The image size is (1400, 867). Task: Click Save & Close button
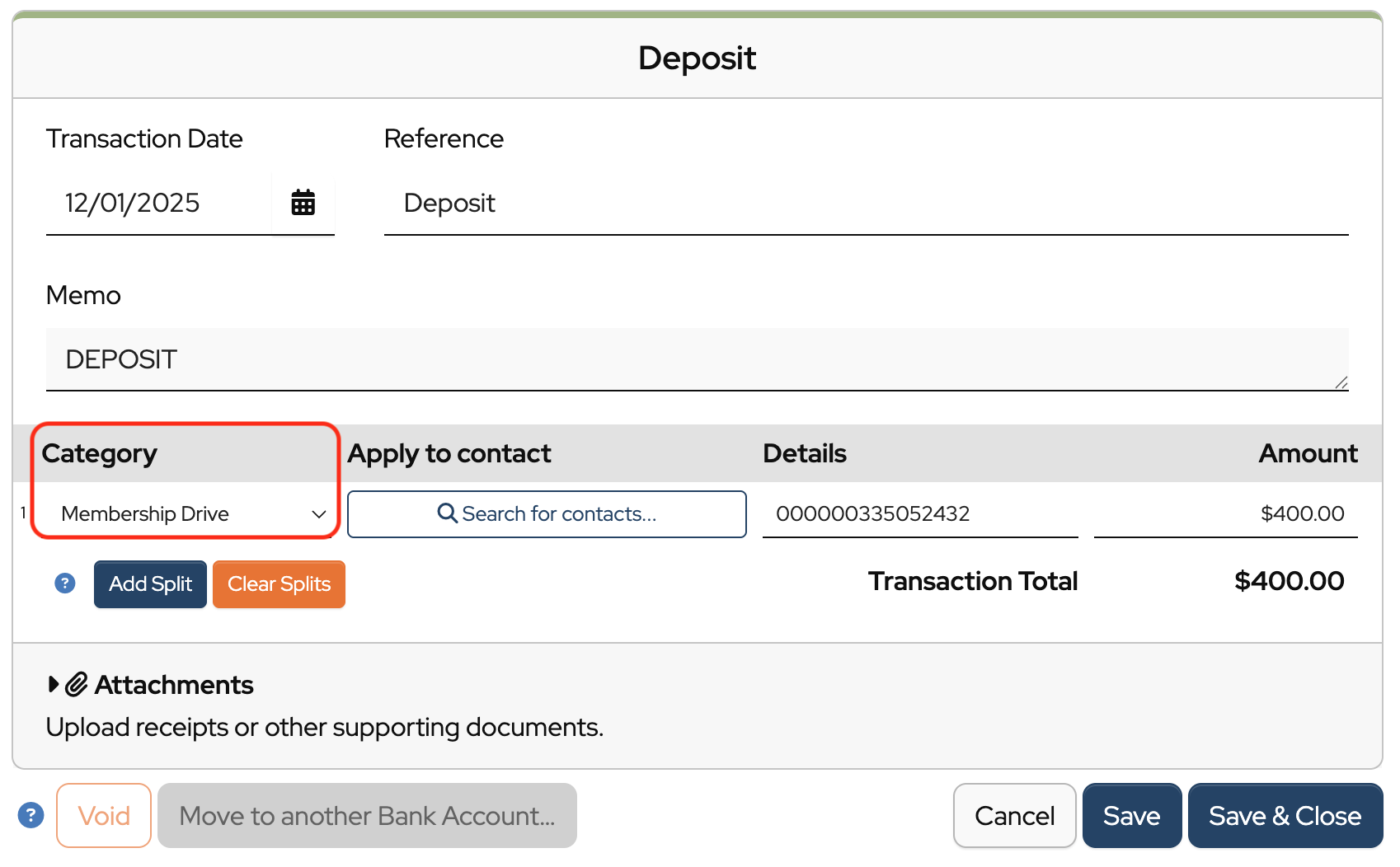point(1285,815)
